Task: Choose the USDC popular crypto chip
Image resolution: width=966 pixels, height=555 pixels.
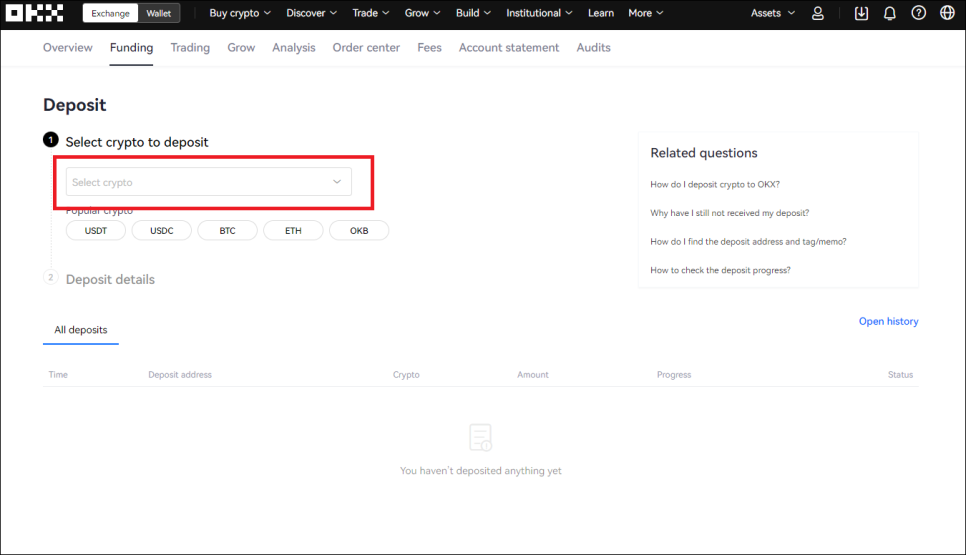Action: coord(161,230)
